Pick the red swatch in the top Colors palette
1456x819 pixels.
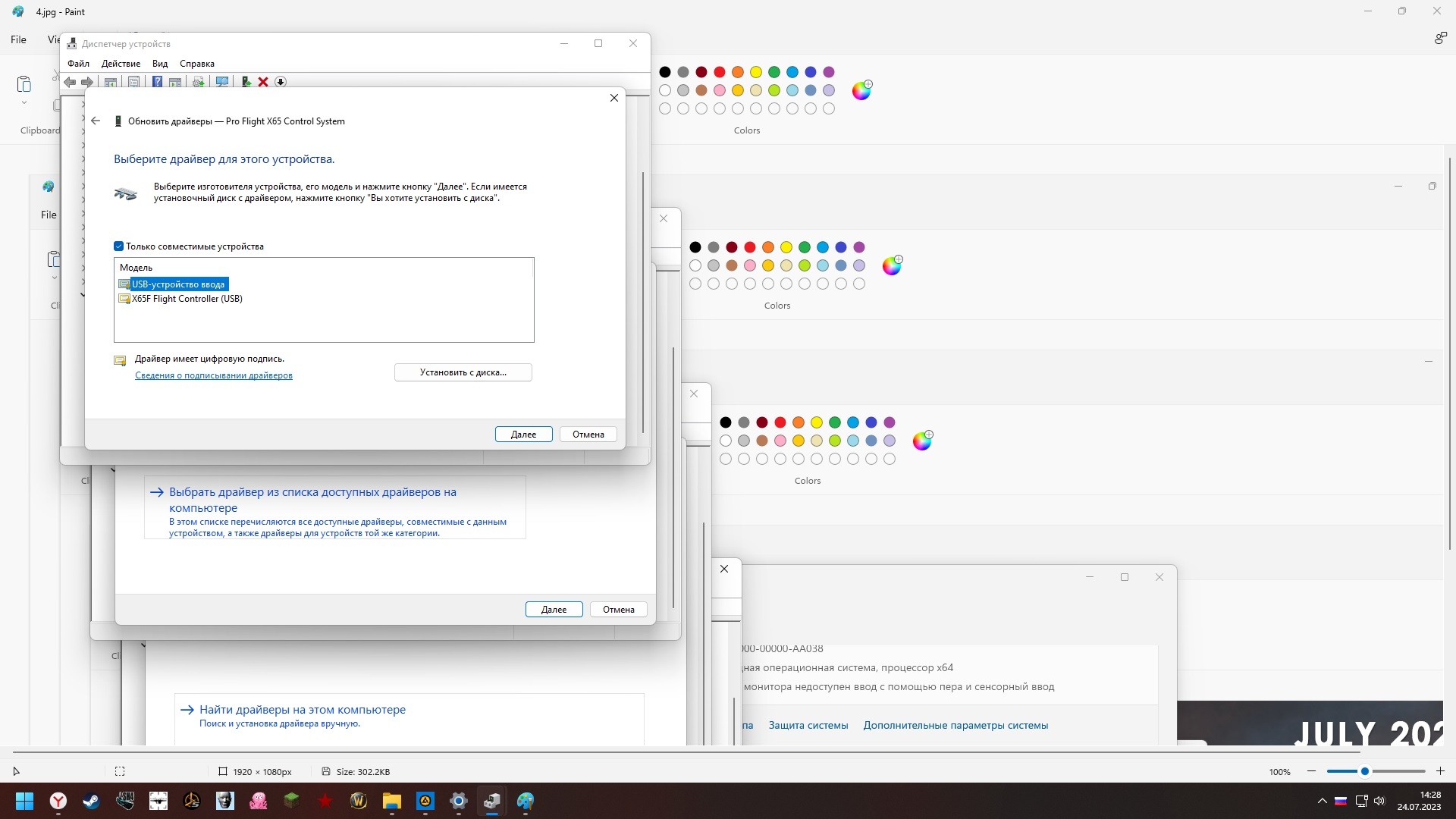tap(719, 72)
